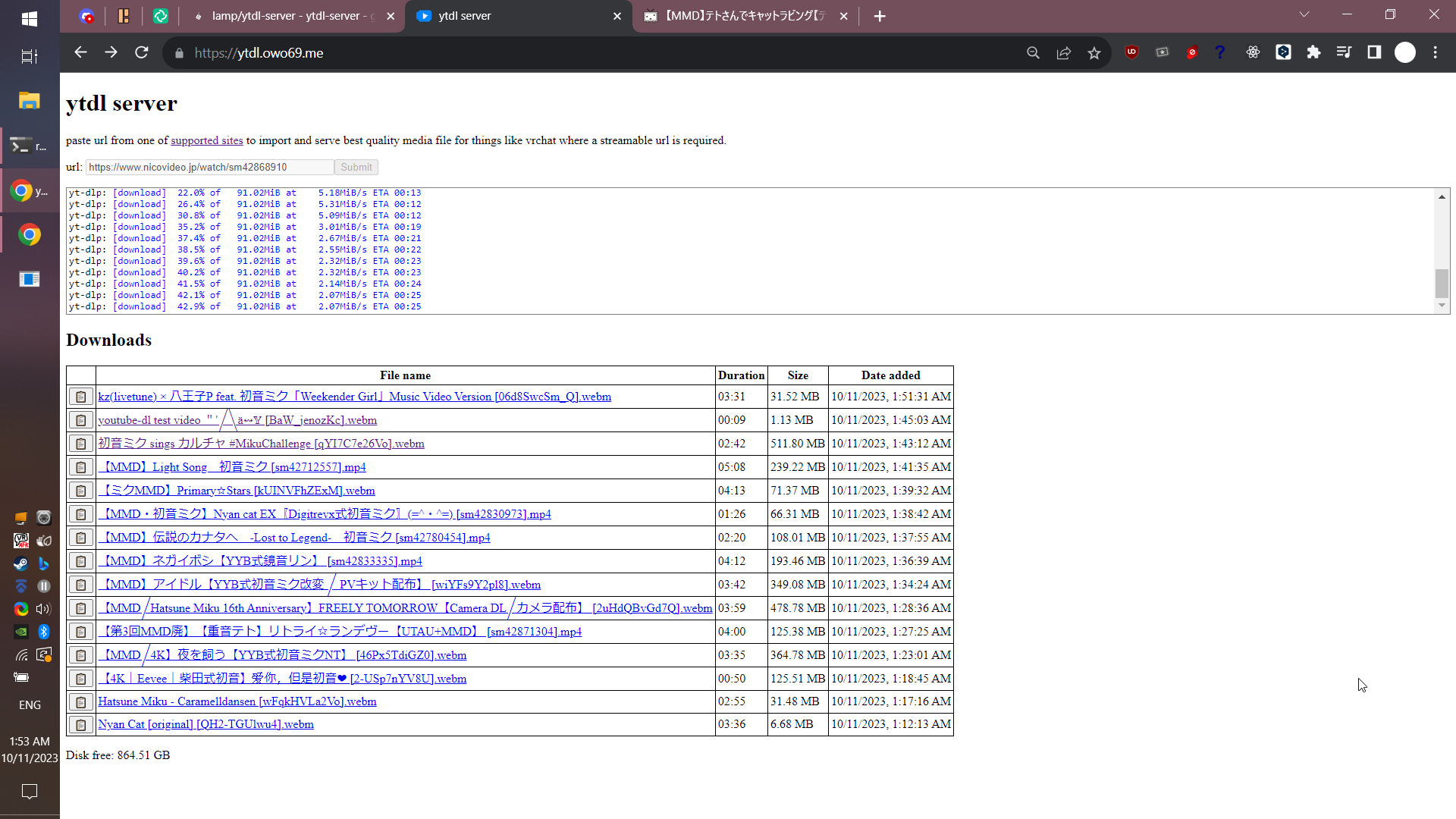
Task: Click clipboard icon next to Light Song mp4
Action: point(80,467)
